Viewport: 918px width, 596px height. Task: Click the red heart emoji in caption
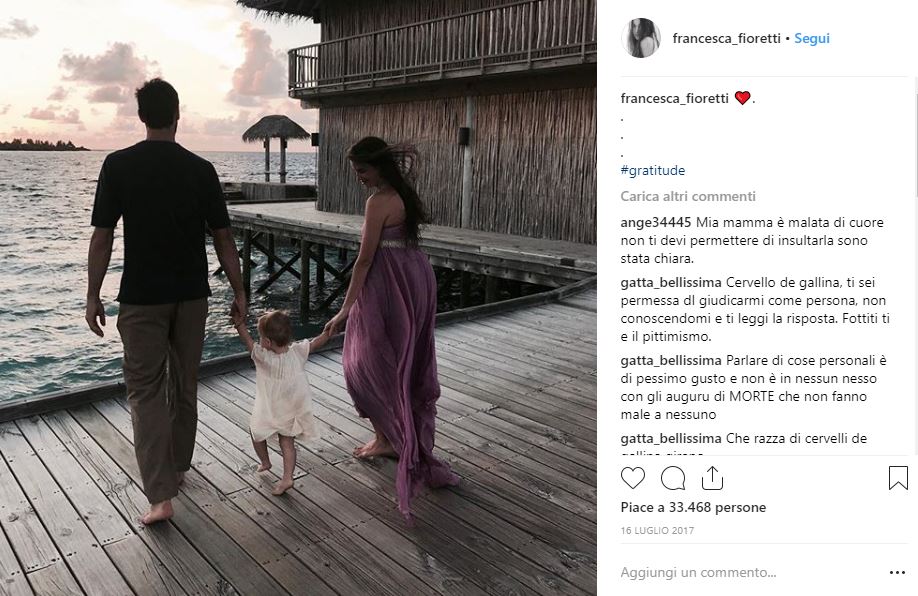[742, 98]
